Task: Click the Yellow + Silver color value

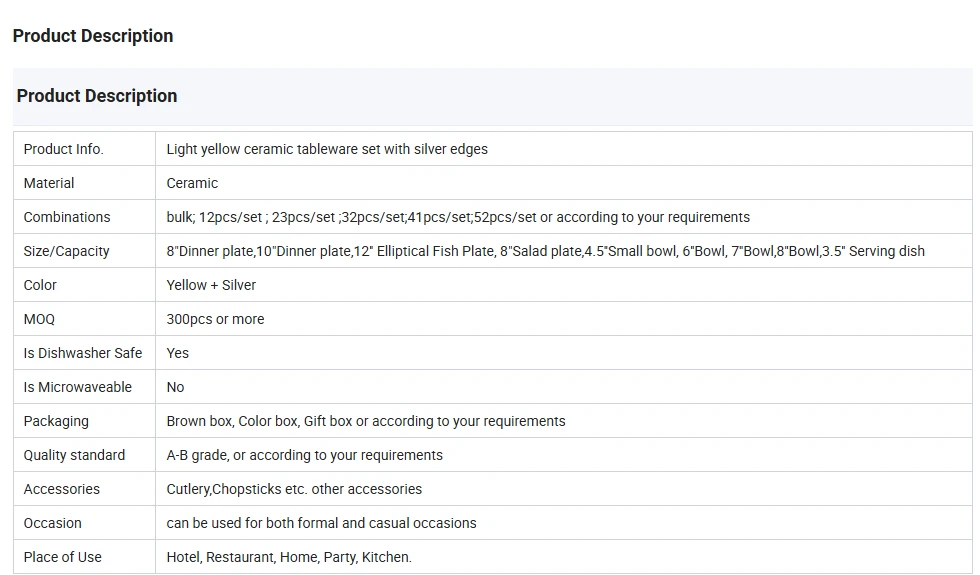Action: [211, 285]
